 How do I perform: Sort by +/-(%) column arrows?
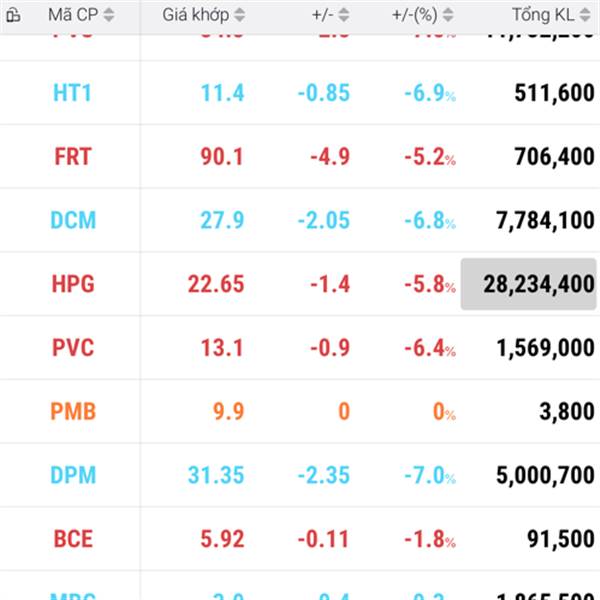click(448, 15)
